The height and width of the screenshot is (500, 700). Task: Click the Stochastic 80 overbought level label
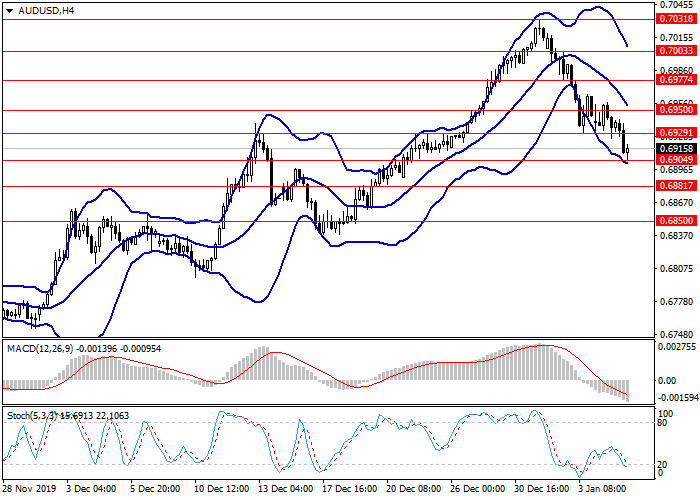click(664, 423)
